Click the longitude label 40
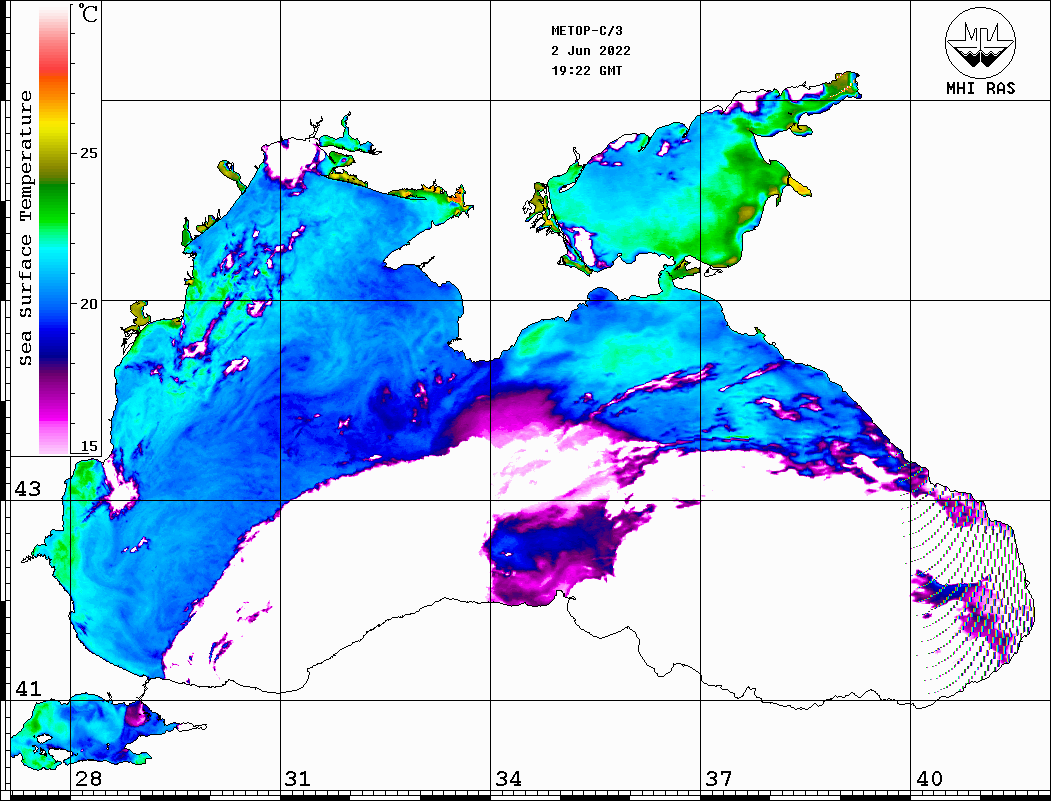 pos(929,778)
